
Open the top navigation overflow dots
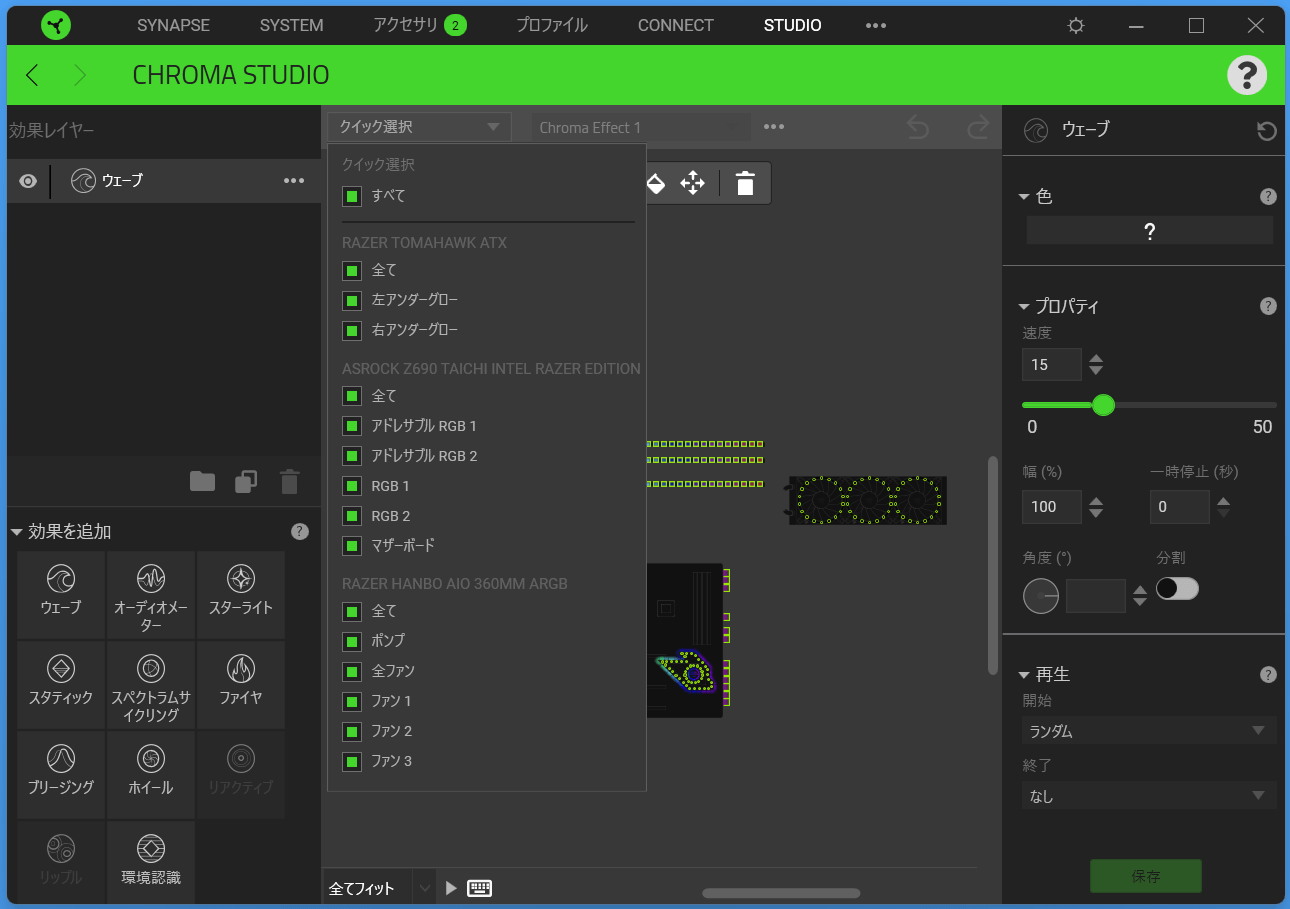point(876,26)
